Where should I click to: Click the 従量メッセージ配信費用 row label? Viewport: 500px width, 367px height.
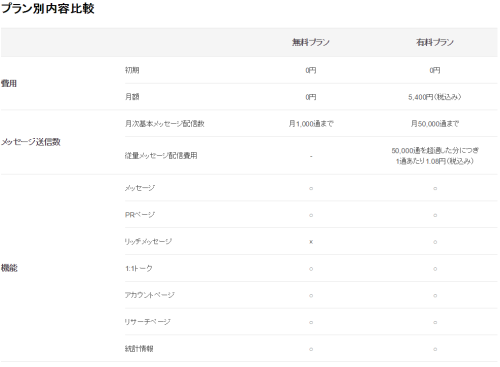coord(161,156)
